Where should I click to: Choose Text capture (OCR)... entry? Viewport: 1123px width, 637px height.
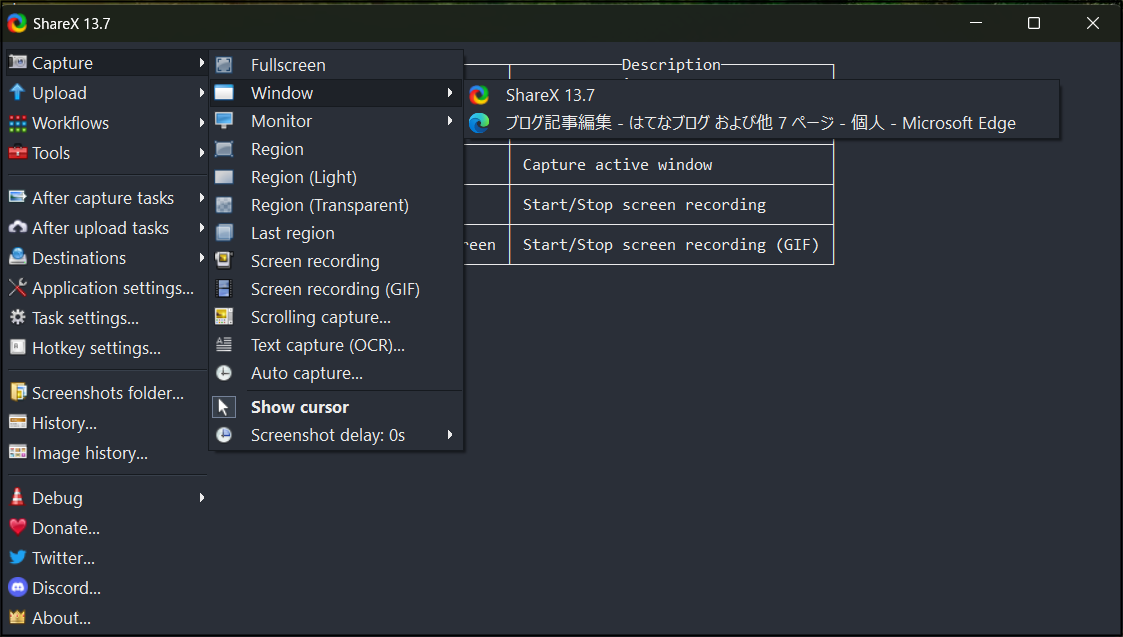point(337,345)
